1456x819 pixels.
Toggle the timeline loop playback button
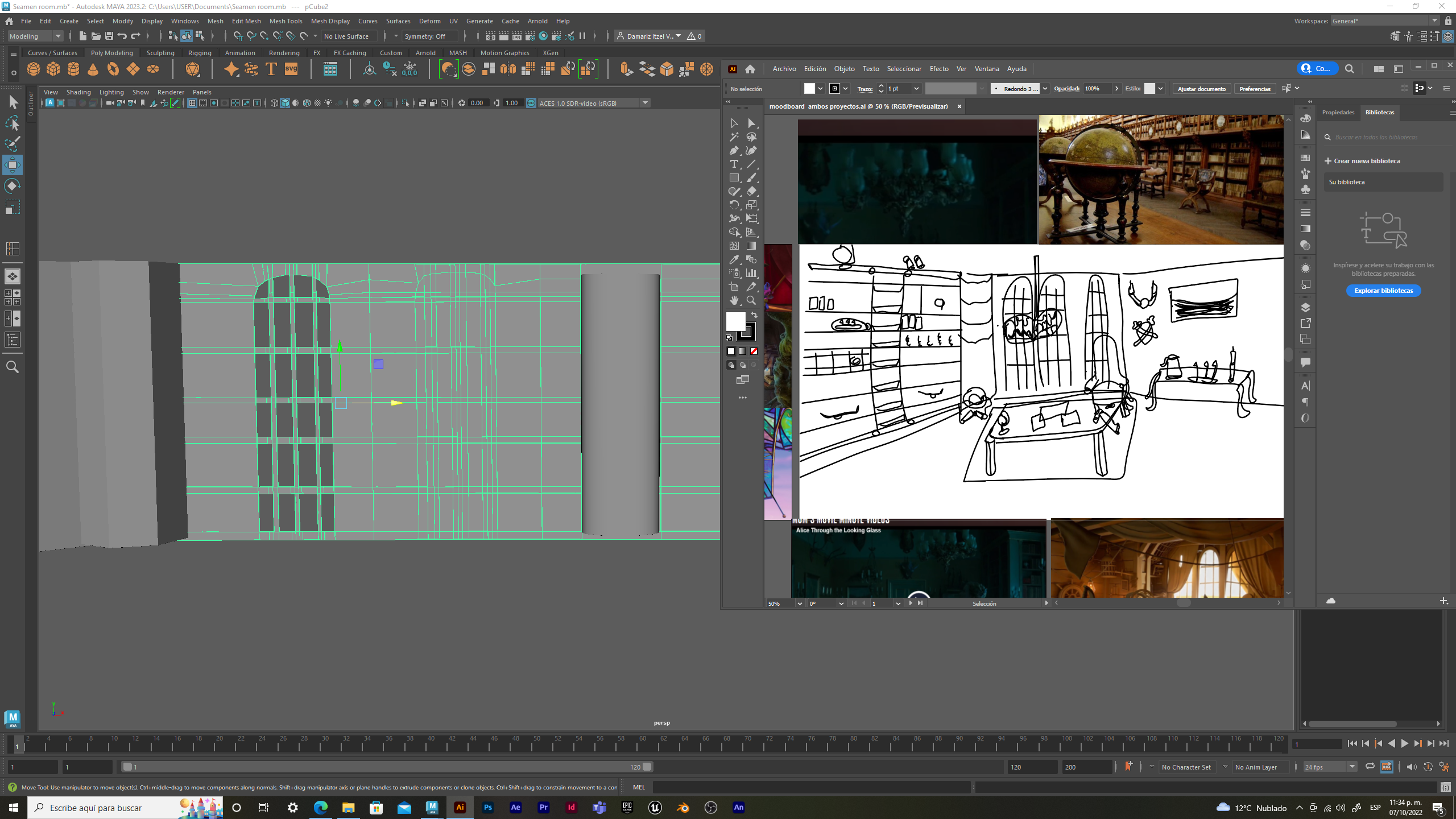click(1370, 767)
